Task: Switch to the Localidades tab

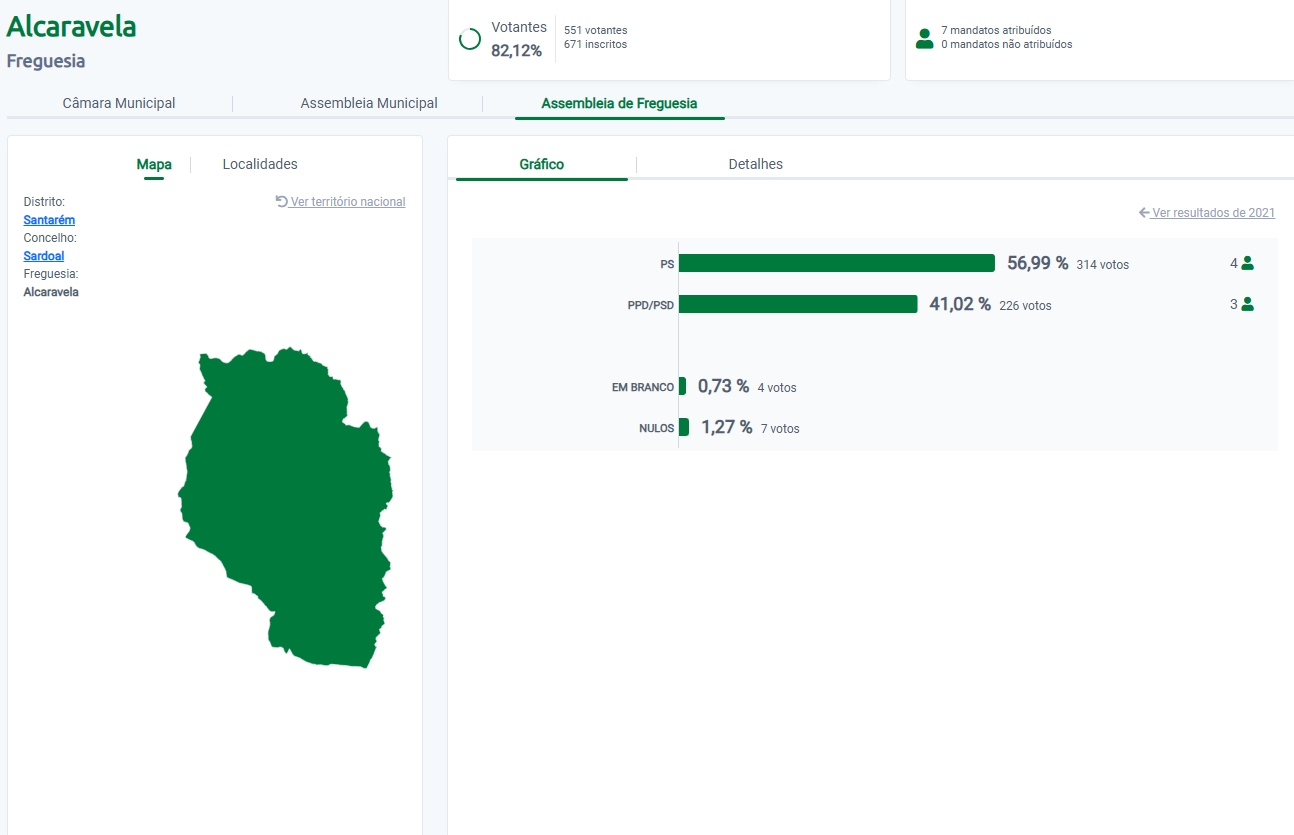Action: pyautogui.click(x=260, y=164)
